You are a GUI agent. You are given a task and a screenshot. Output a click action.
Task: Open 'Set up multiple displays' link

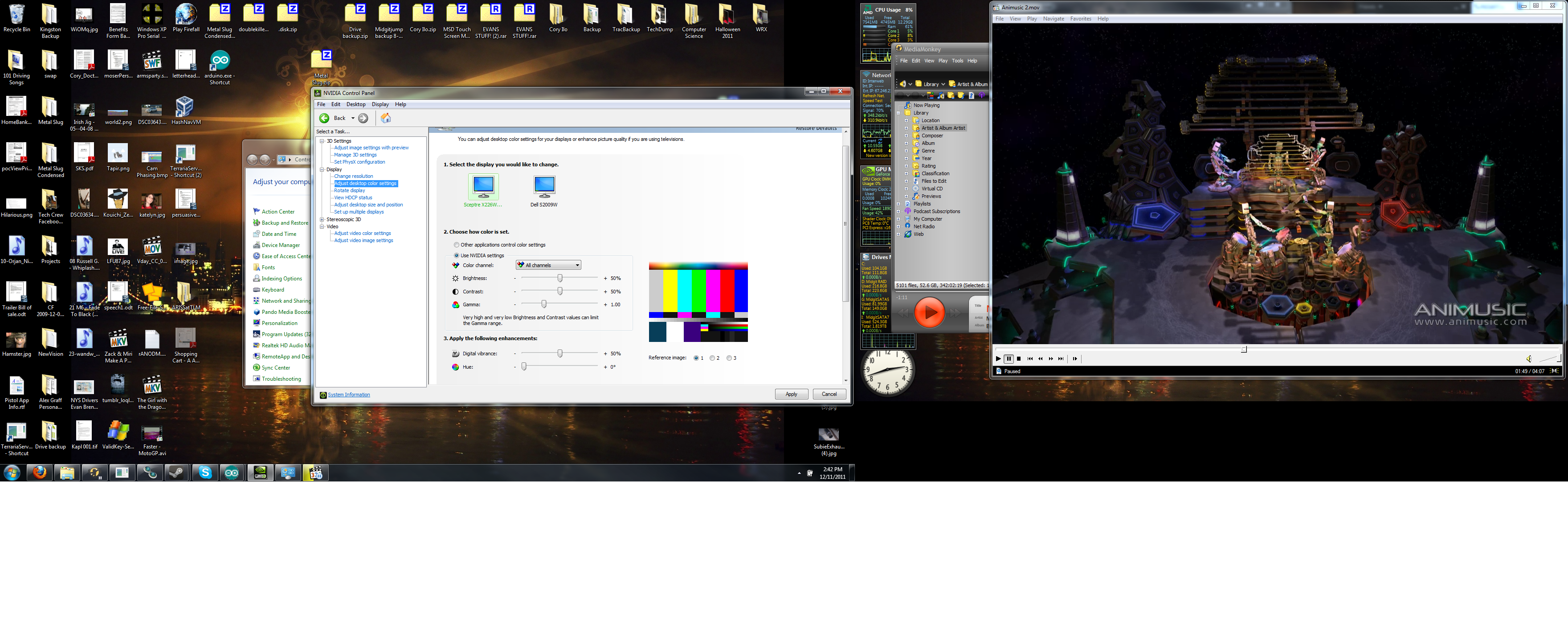[359, 212]
